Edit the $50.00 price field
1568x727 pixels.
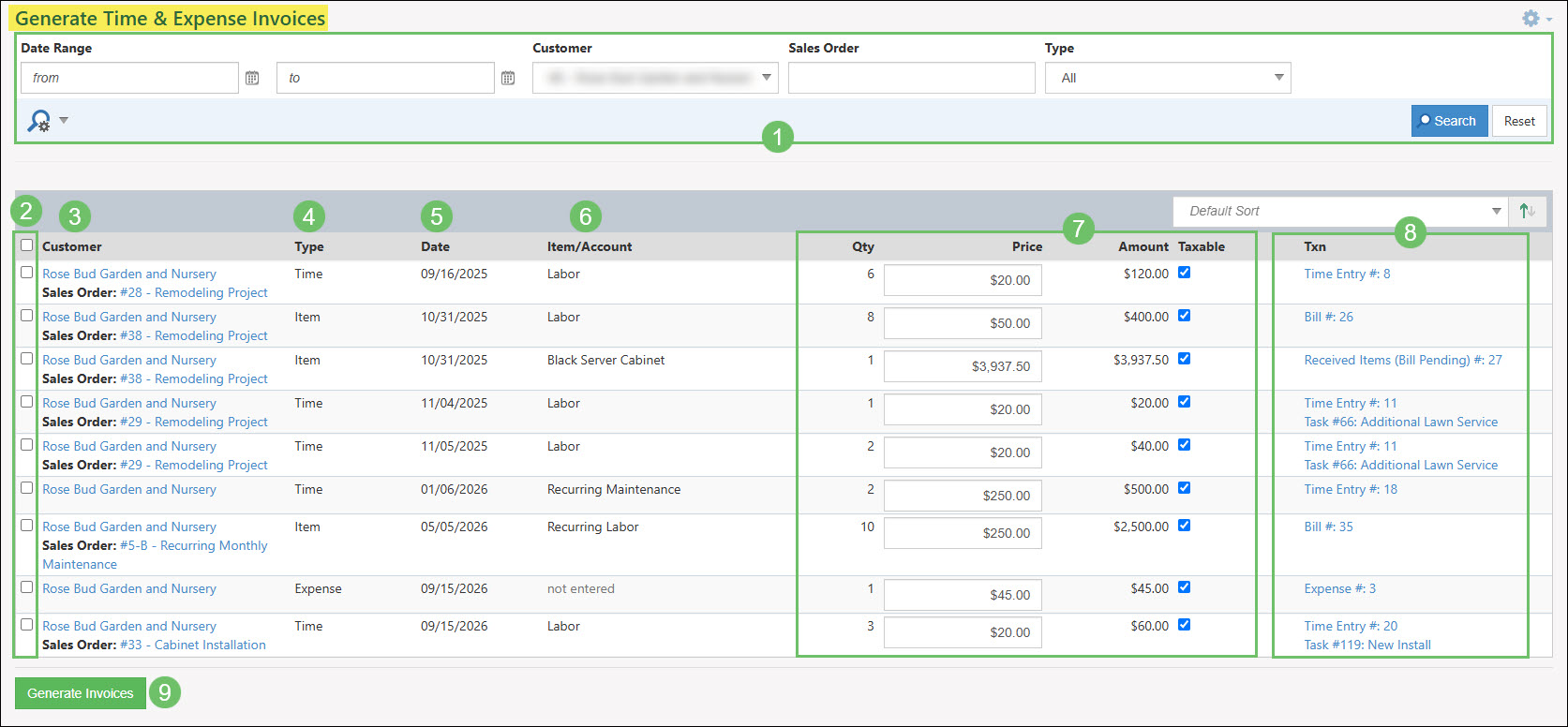tap(963, 323)
